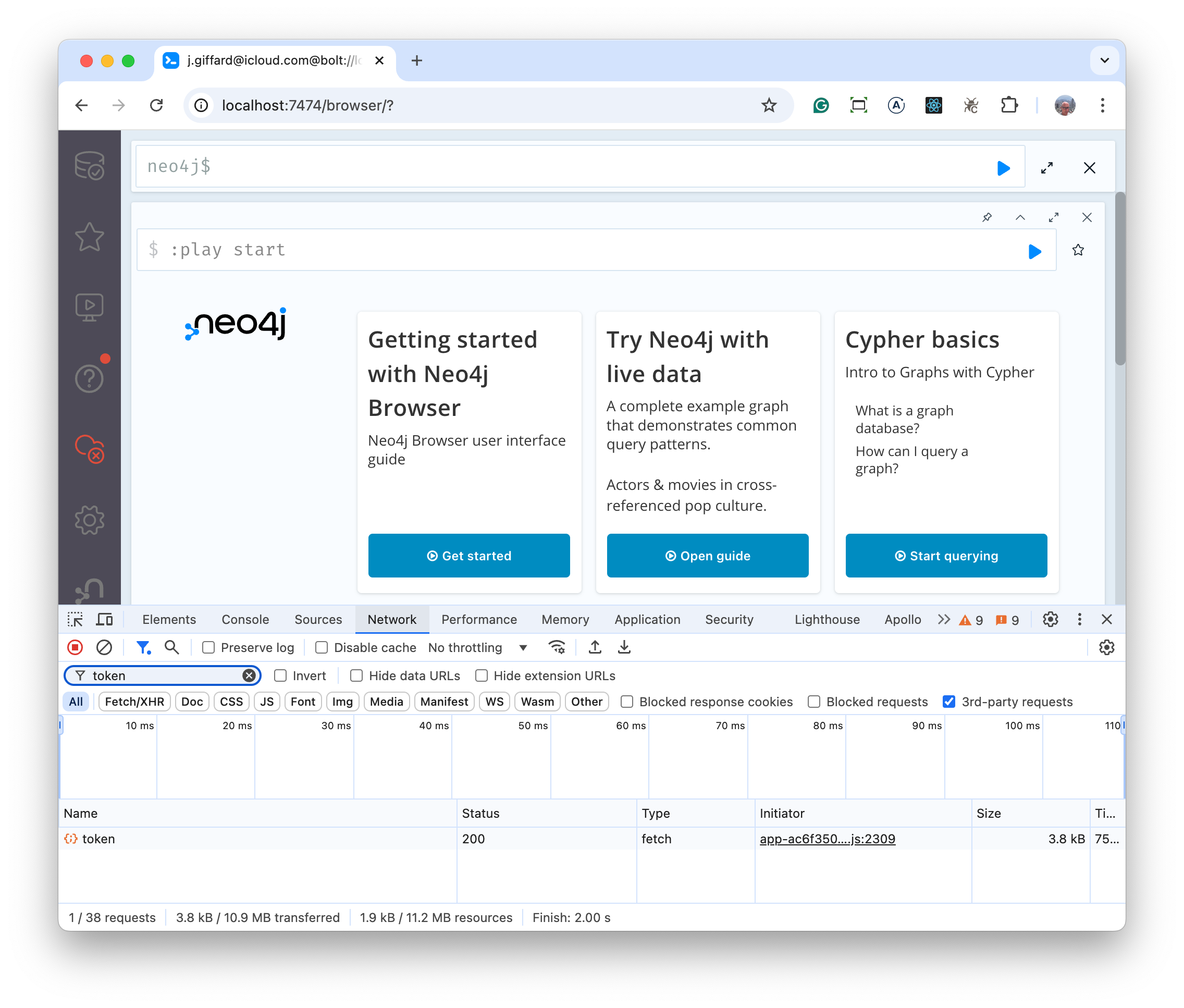Rerun the :play start command

pos(1035,251)
